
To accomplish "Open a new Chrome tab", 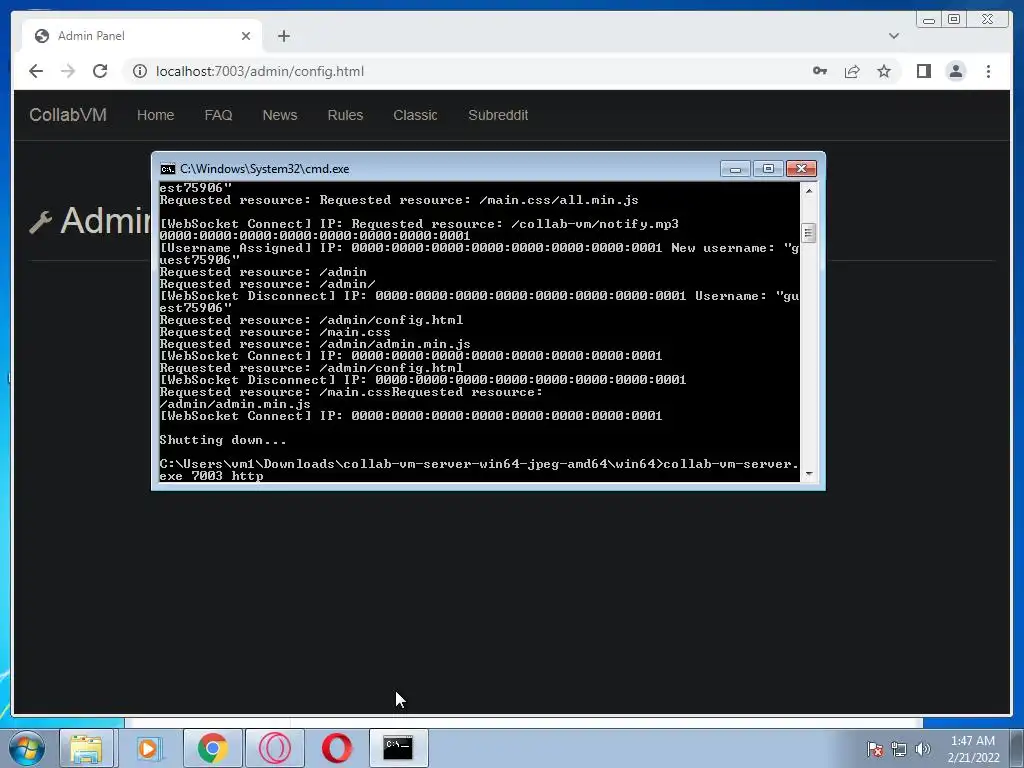I will click(x=283, y=36).
